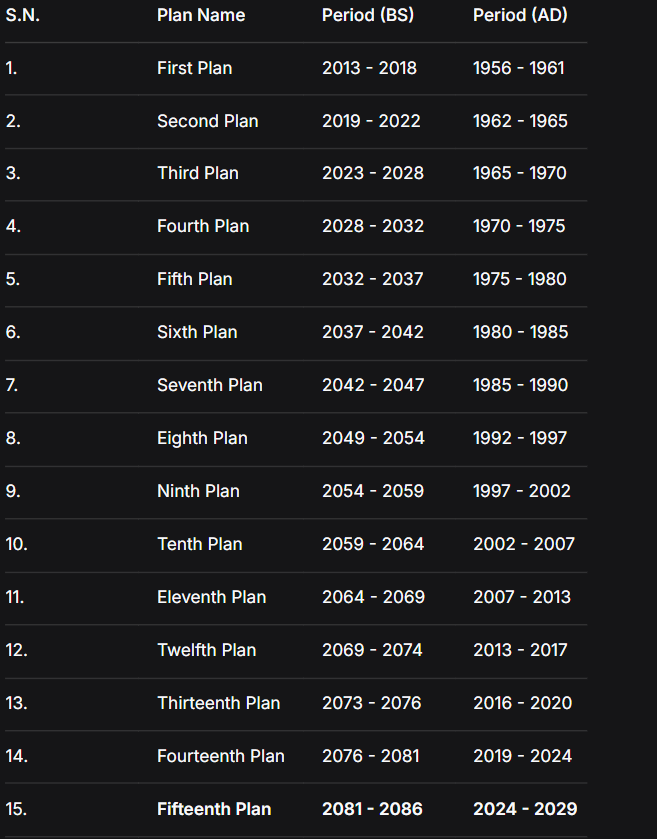Select the "First Plan" cell
Screen dimensions: 657x839
[x=194, y=68]
